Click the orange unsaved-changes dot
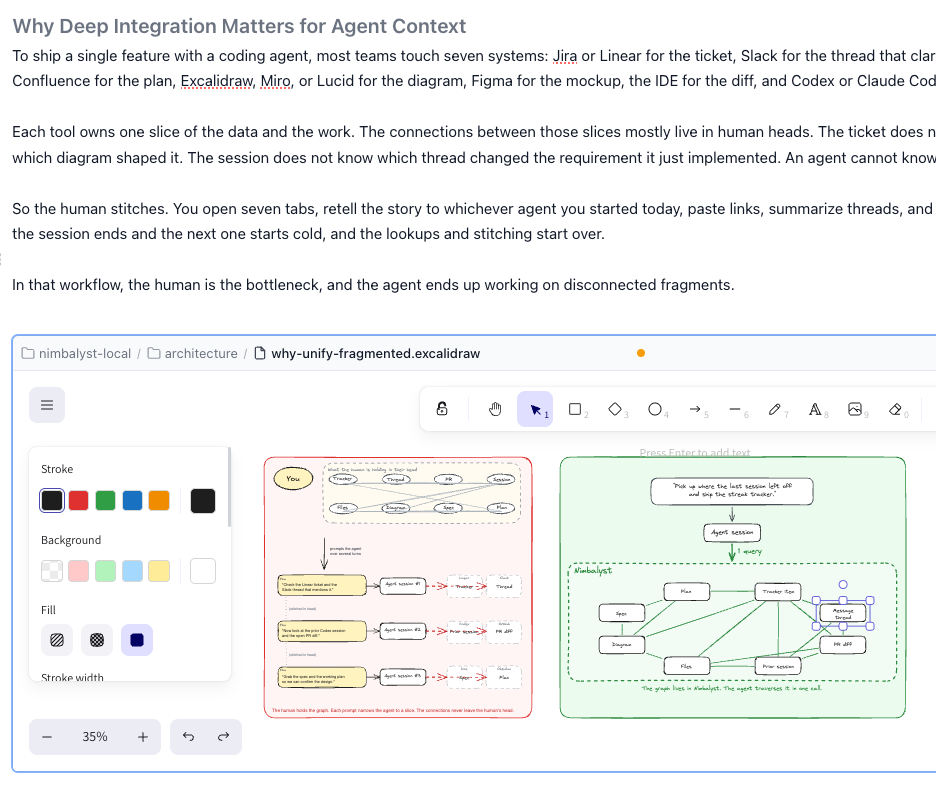The width and height of the screenshot is (936, 793). click(641, 353)
